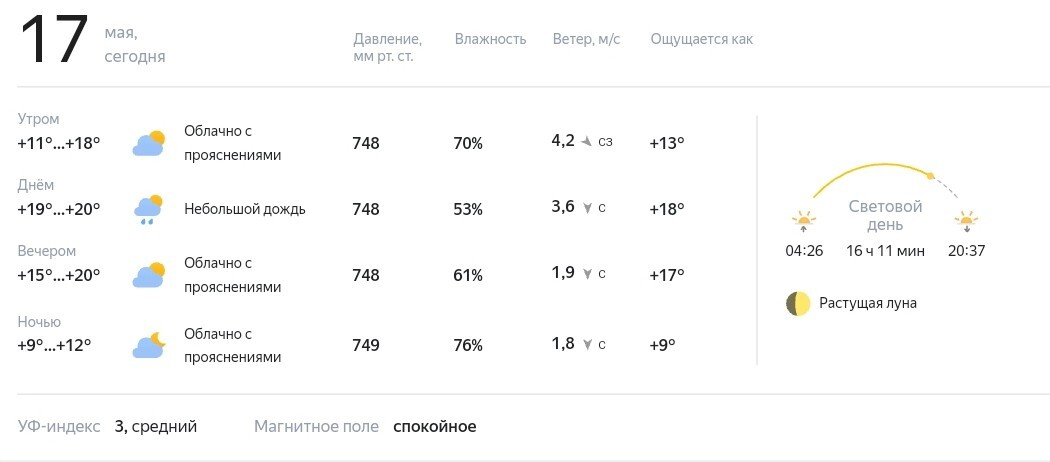
Task: Click the Влажность column header
Action: coord(490,39)
